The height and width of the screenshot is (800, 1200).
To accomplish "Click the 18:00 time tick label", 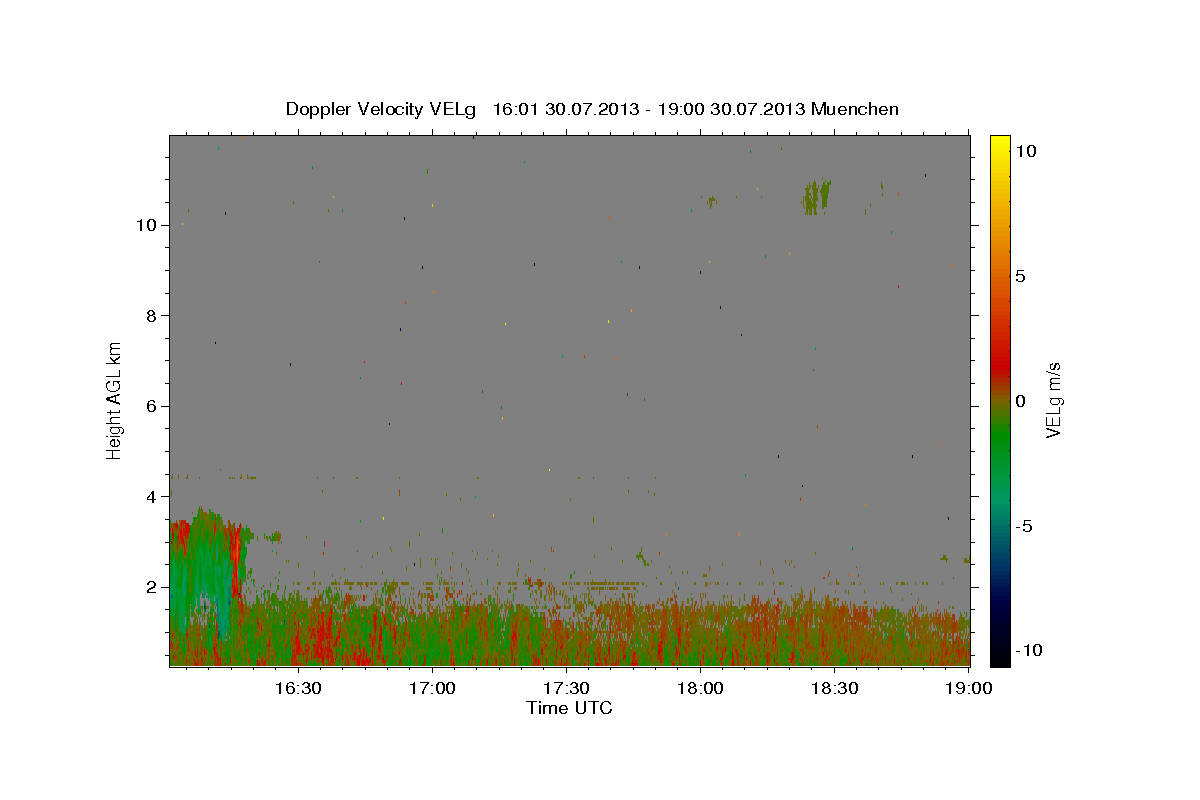I will click(x=700, y=688).
